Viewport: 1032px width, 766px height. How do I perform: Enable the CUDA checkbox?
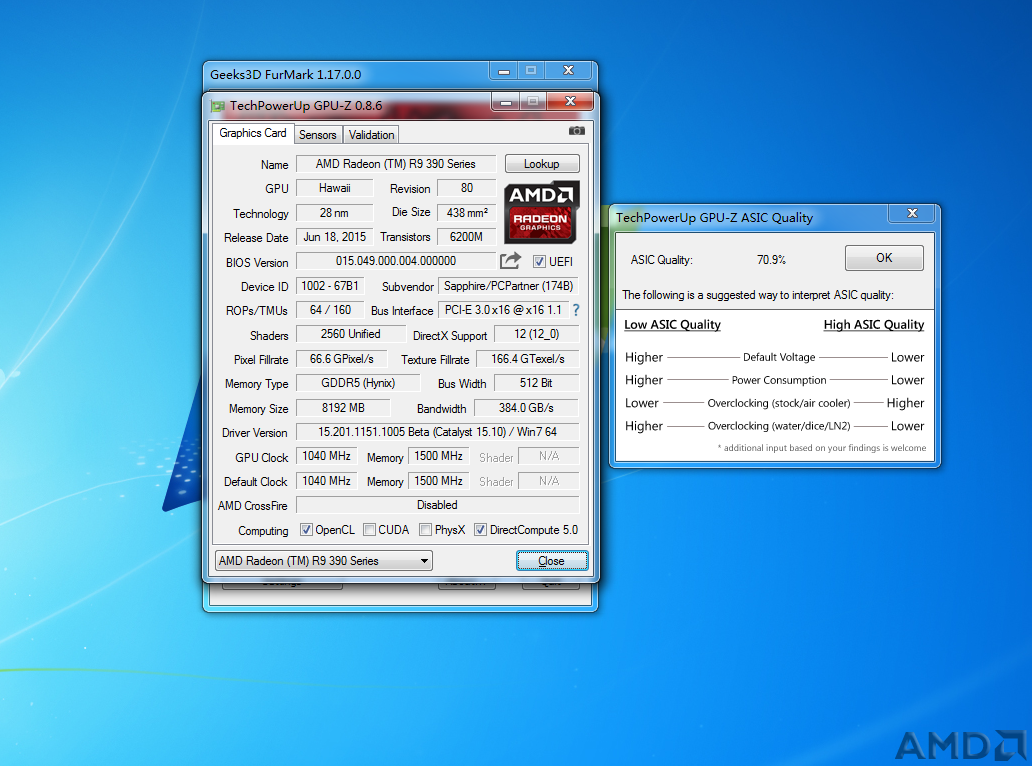[369, 530]
